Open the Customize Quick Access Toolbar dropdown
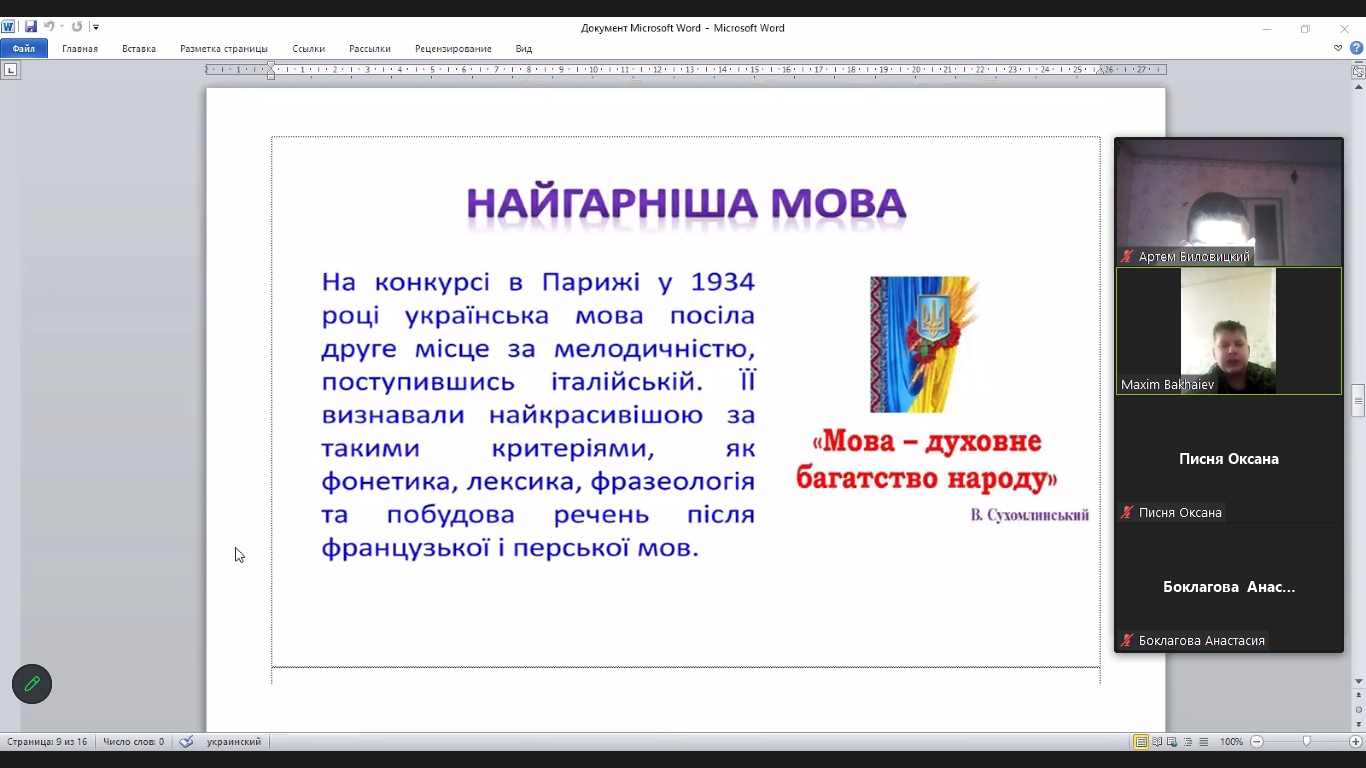 click(x=96, y=27)
